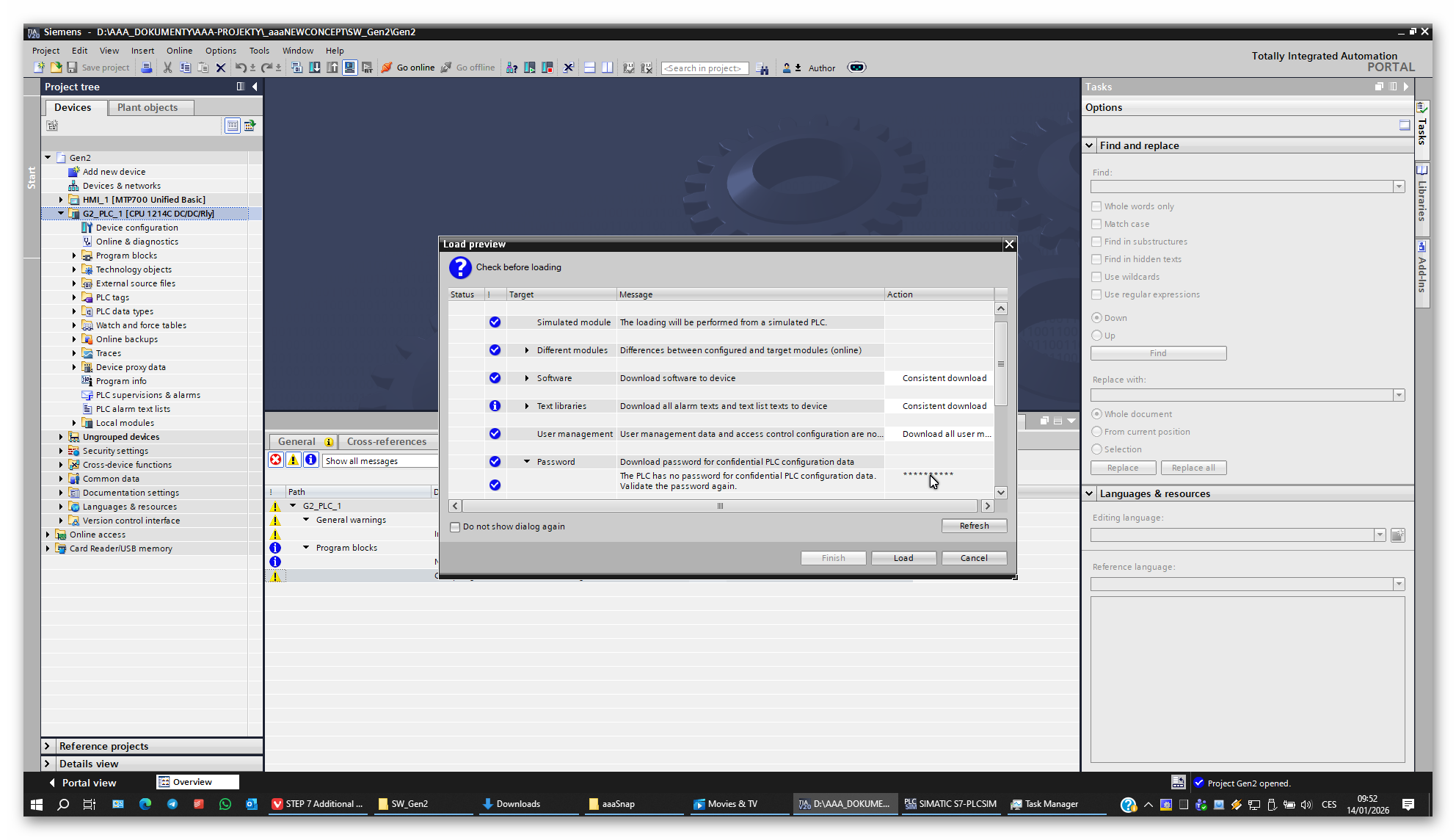The image size is (1456, 840).
Task: Click the warnings filter icon in Info panel
Action: coord(293,460)
